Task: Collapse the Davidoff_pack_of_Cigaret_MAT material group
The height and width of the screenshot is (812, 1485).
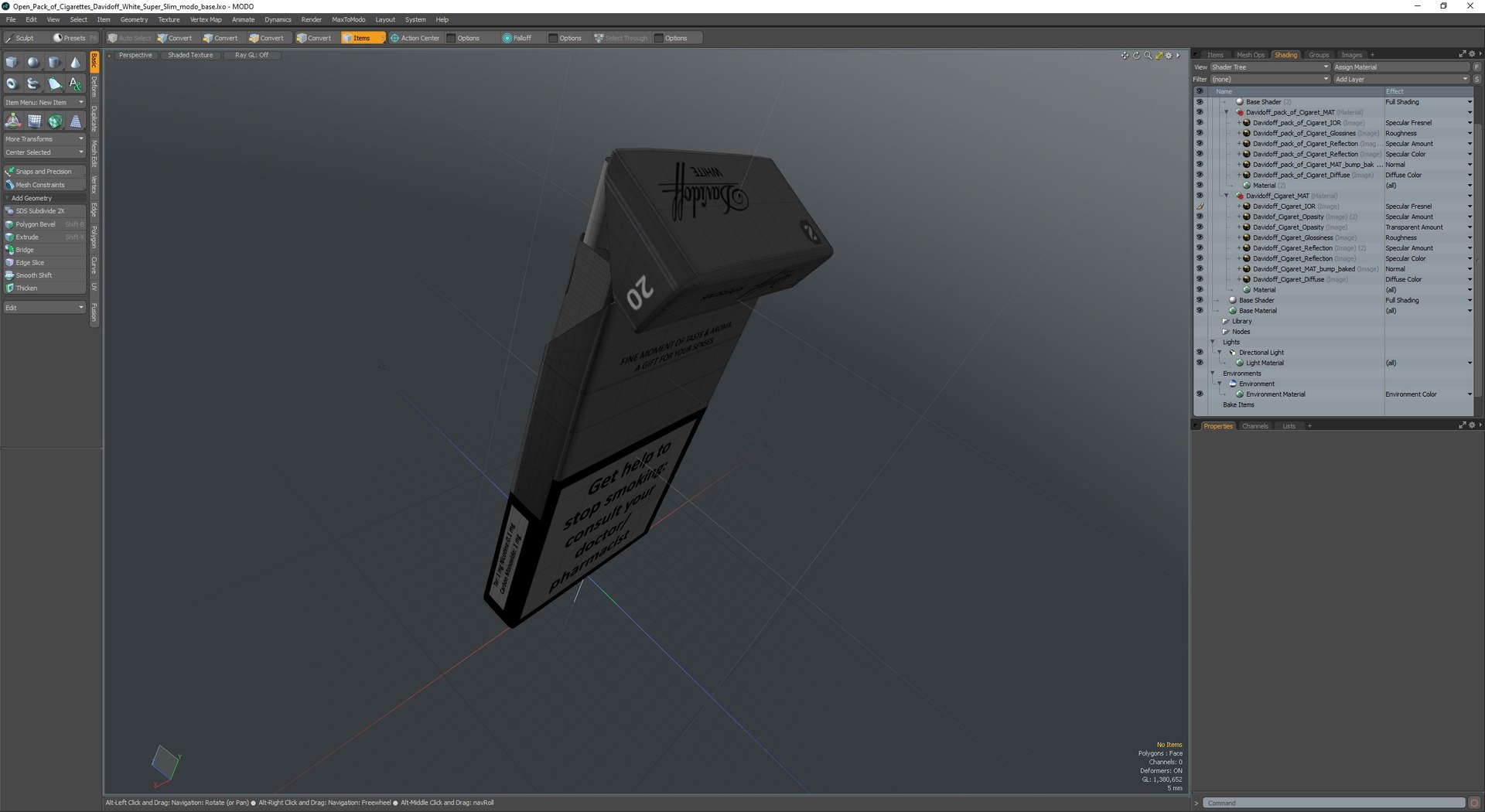Action: pos(1227,112)
